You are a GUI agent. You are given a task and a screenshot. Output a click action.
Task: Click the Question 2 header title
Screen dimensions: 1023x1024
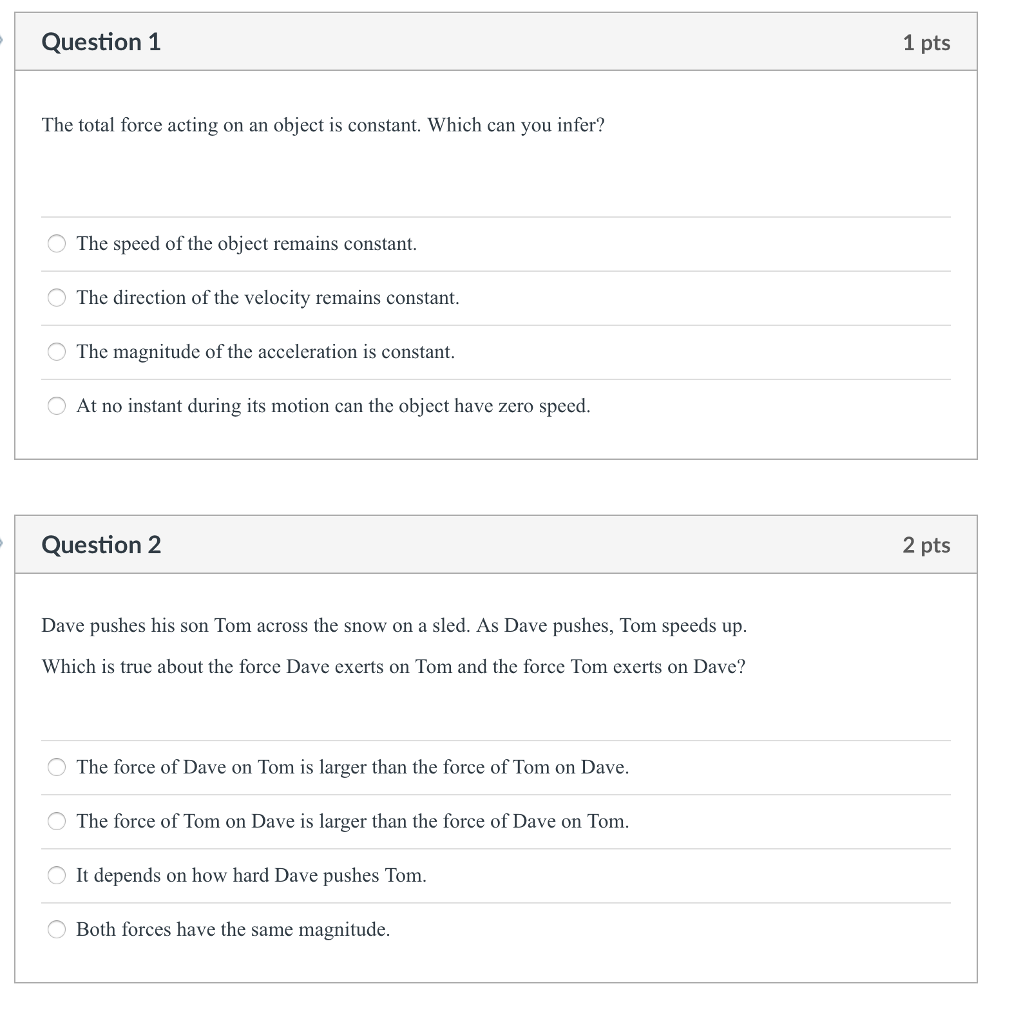point(101,545)
